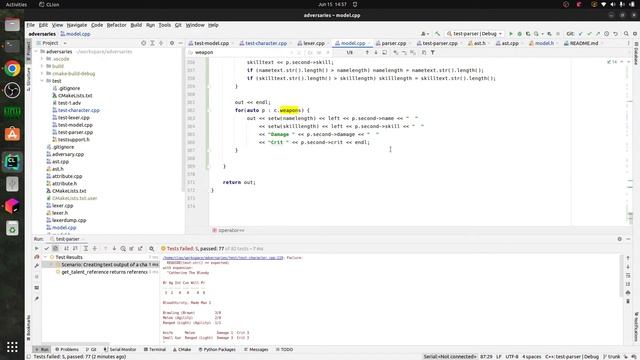
Task: Git push arrow icon
Action: [x=598, y=34]
